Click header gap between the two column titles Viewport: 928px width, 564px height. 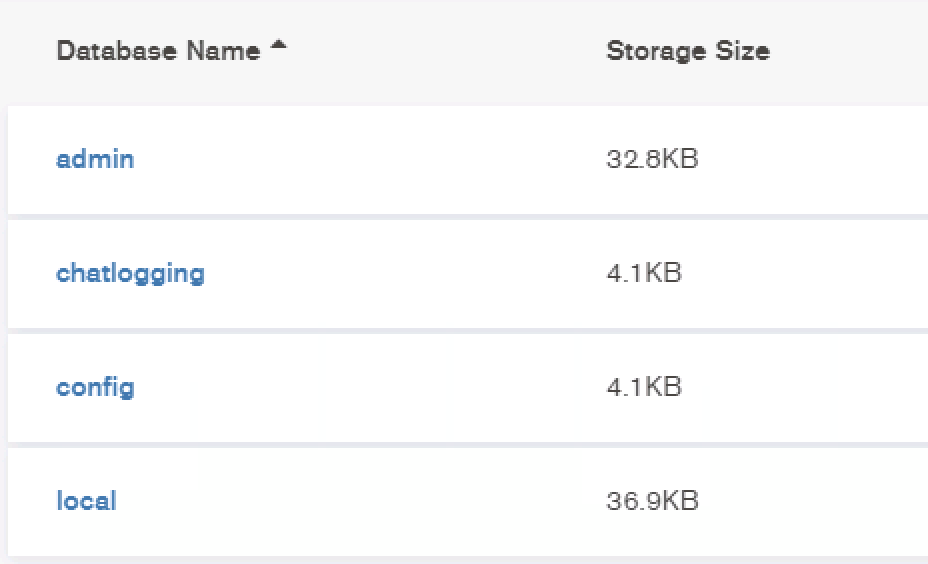[x=440, y=51]
